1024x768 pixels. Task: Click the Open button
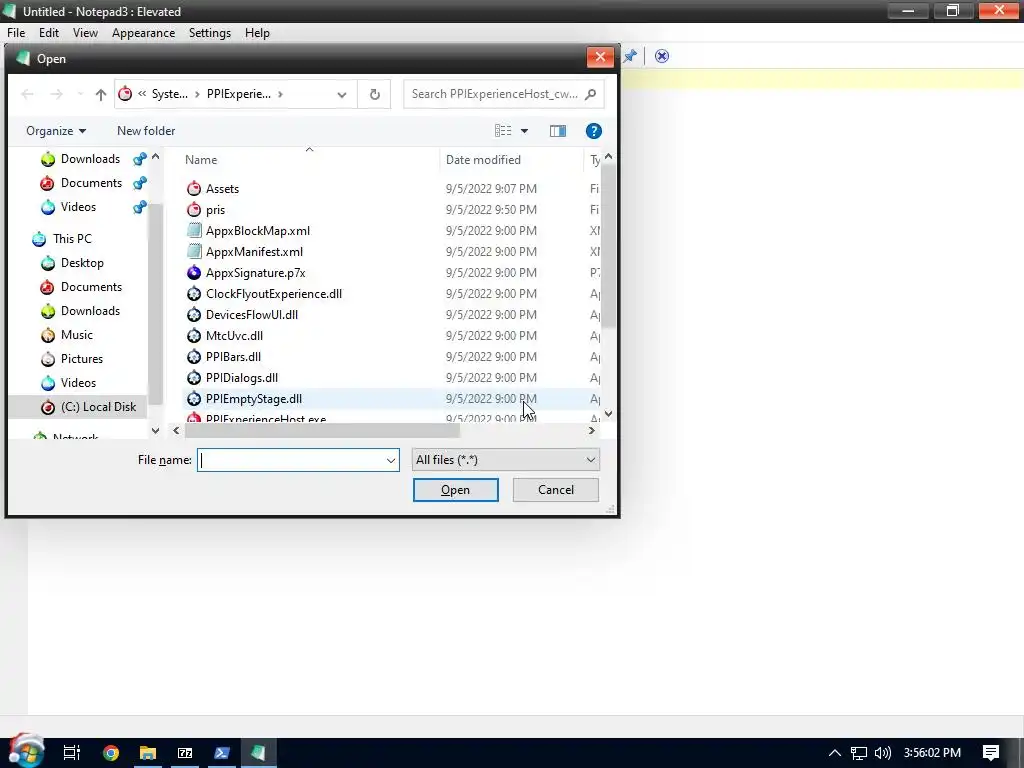(x=456, y=490)
